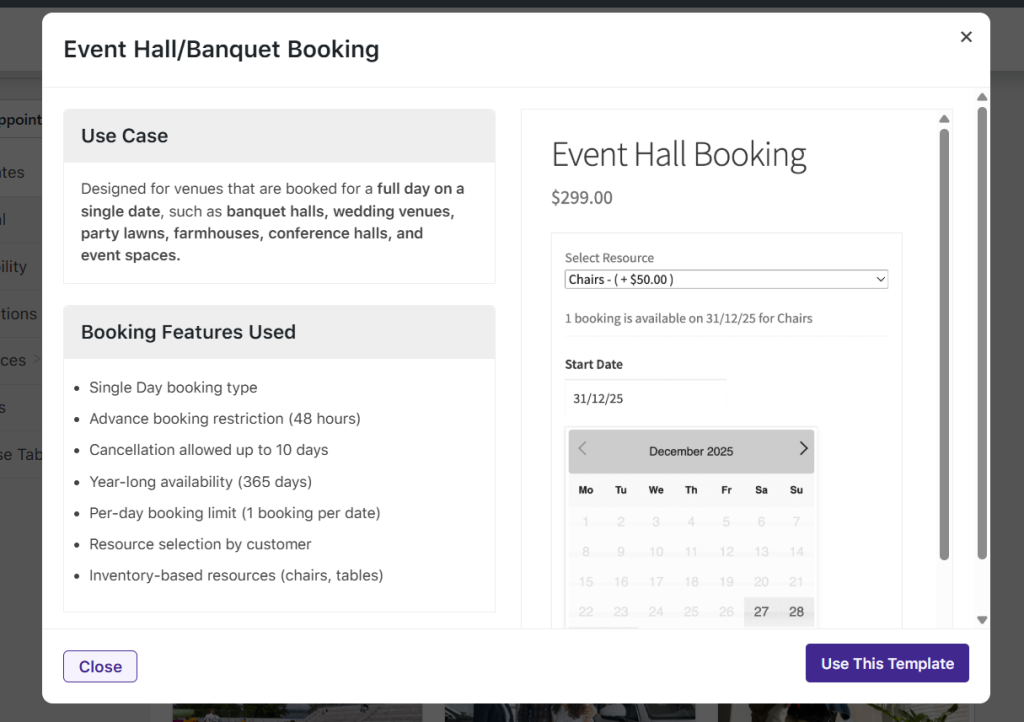
Task: Dismiss the dialog using the X icon
Action: pyautogui.click(x=966, y=36)
